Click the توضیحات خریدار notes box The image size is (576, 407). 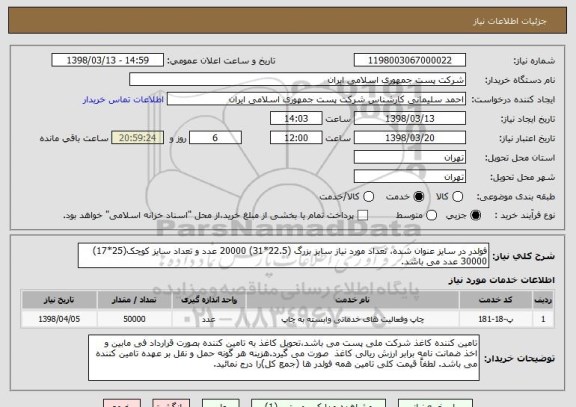[284, 357]
